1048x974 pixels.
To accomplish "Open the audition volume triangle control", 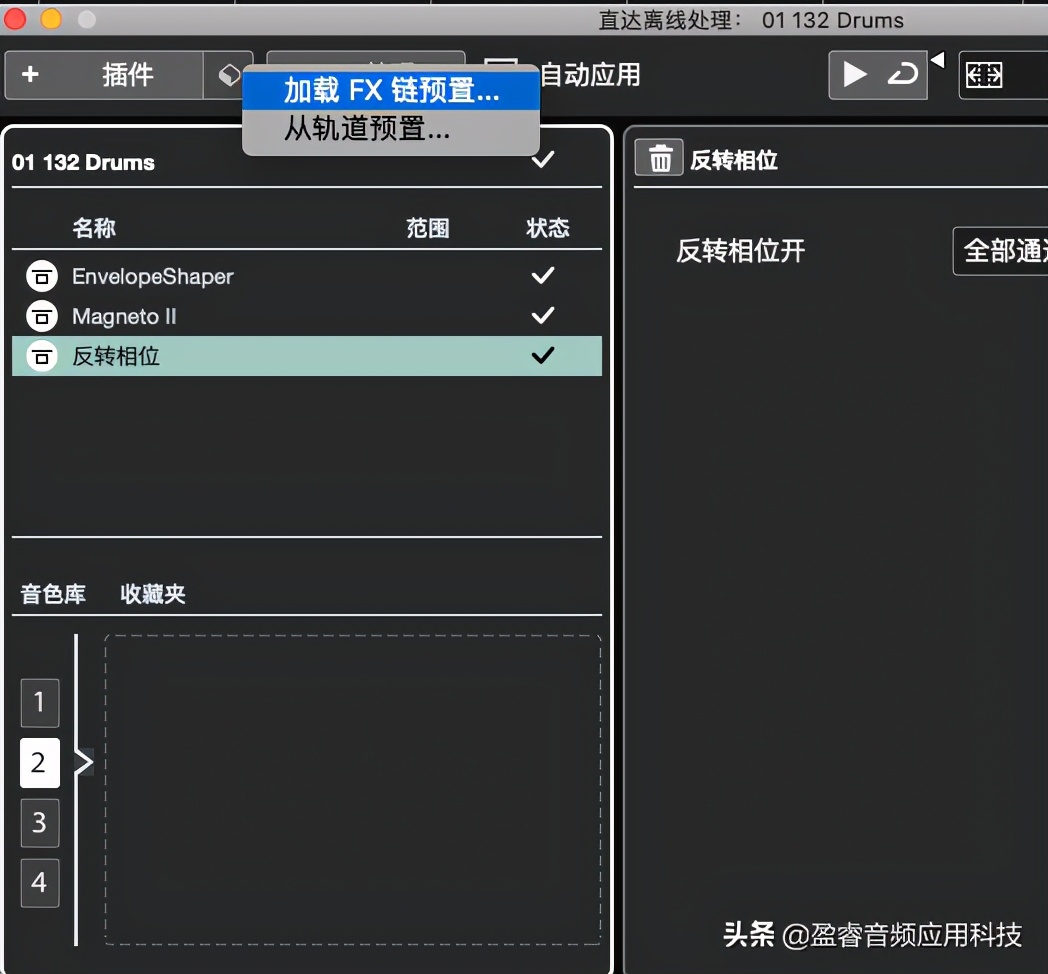I will [x=936, y=61].
